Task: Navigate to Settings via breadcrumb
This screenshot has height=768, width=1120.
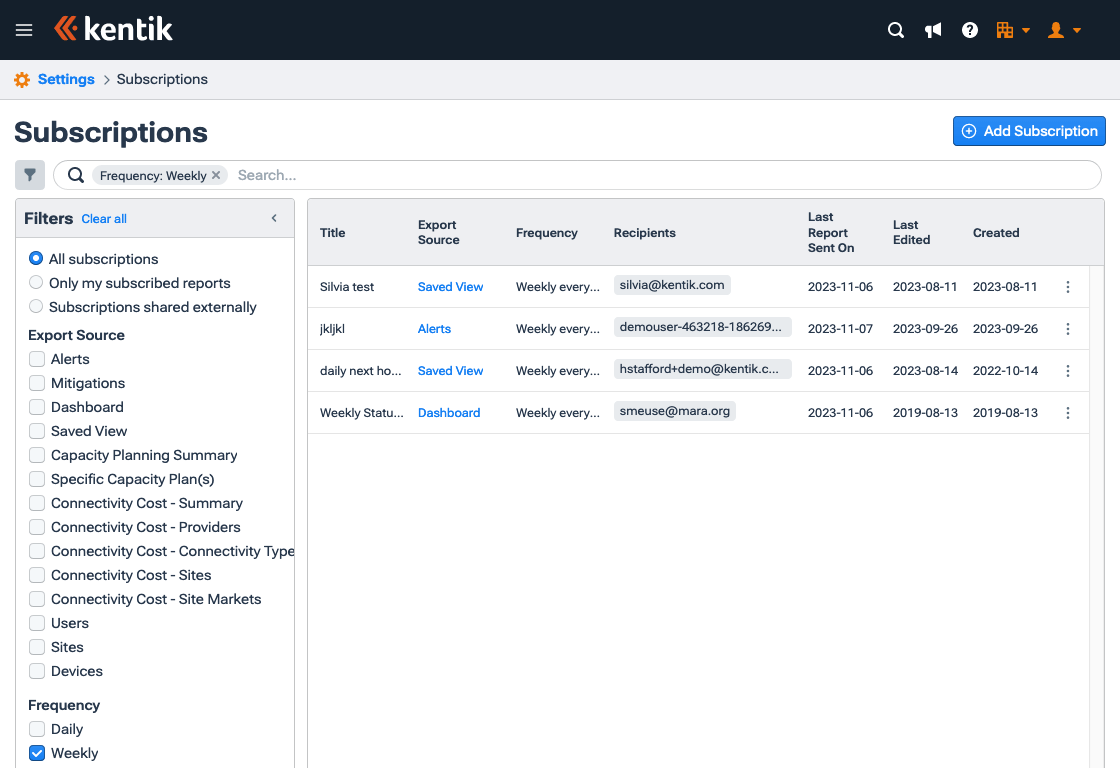Action: [x=66, y=78]
